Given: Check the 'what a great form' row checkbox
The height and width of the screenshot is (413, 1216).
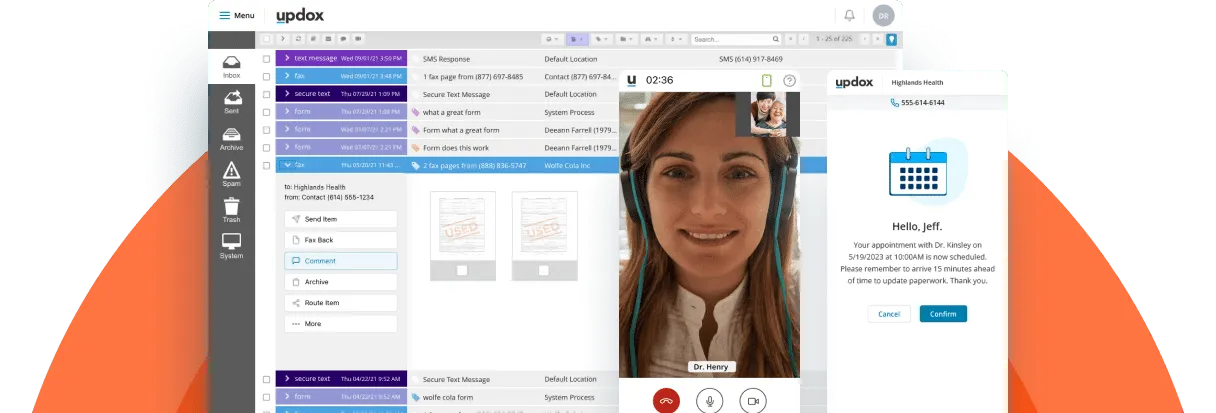Looking at the screenshot, I should (x=266, y=112).
